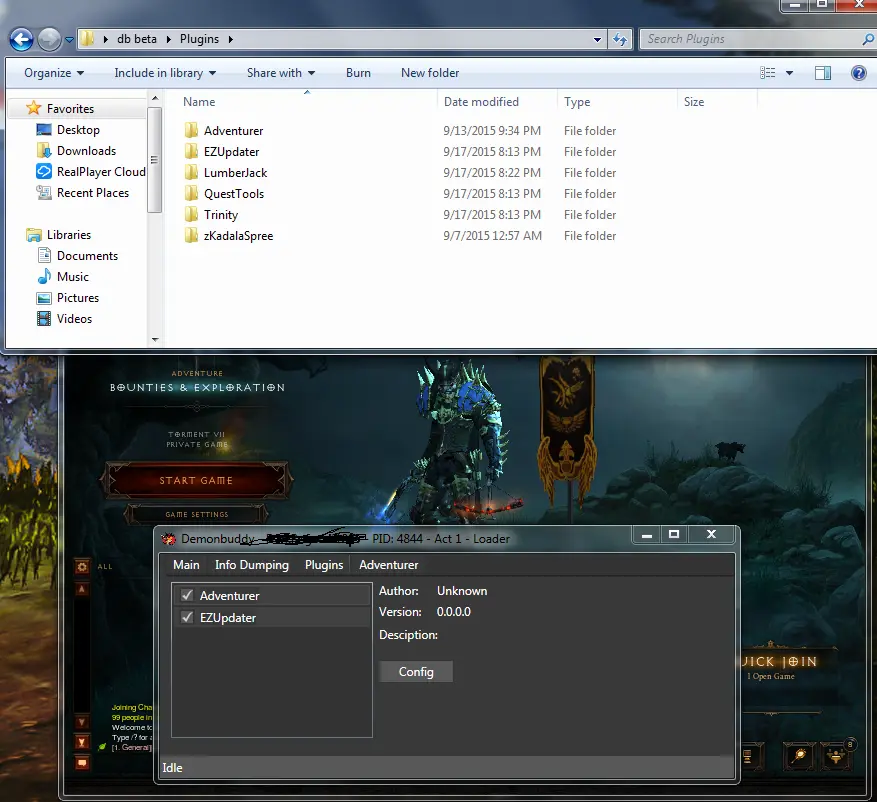Open the Help question mark icon
This screenshot has height=802, width=877.
[x=858, y=73]
